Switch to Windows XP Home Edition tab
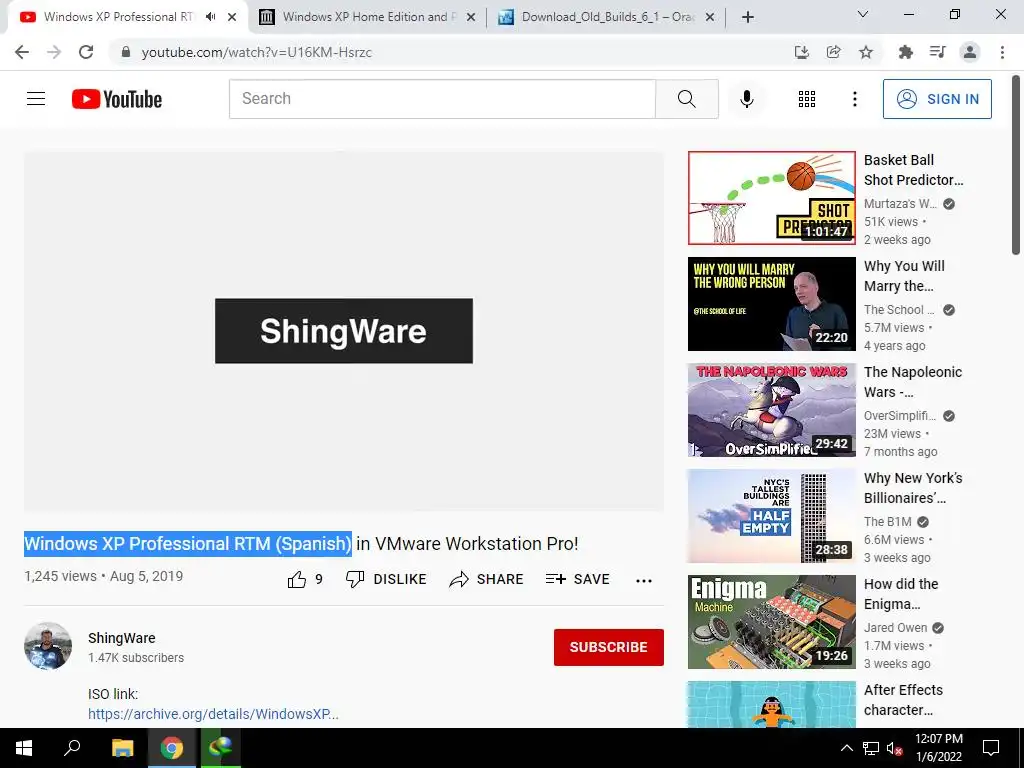 366,17
